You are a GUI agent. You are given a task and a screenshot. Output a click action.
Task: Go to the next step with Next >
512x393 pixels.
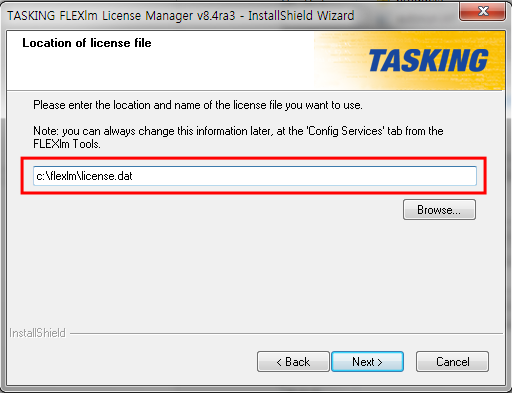pyautogui.click(x=367, y=361)
